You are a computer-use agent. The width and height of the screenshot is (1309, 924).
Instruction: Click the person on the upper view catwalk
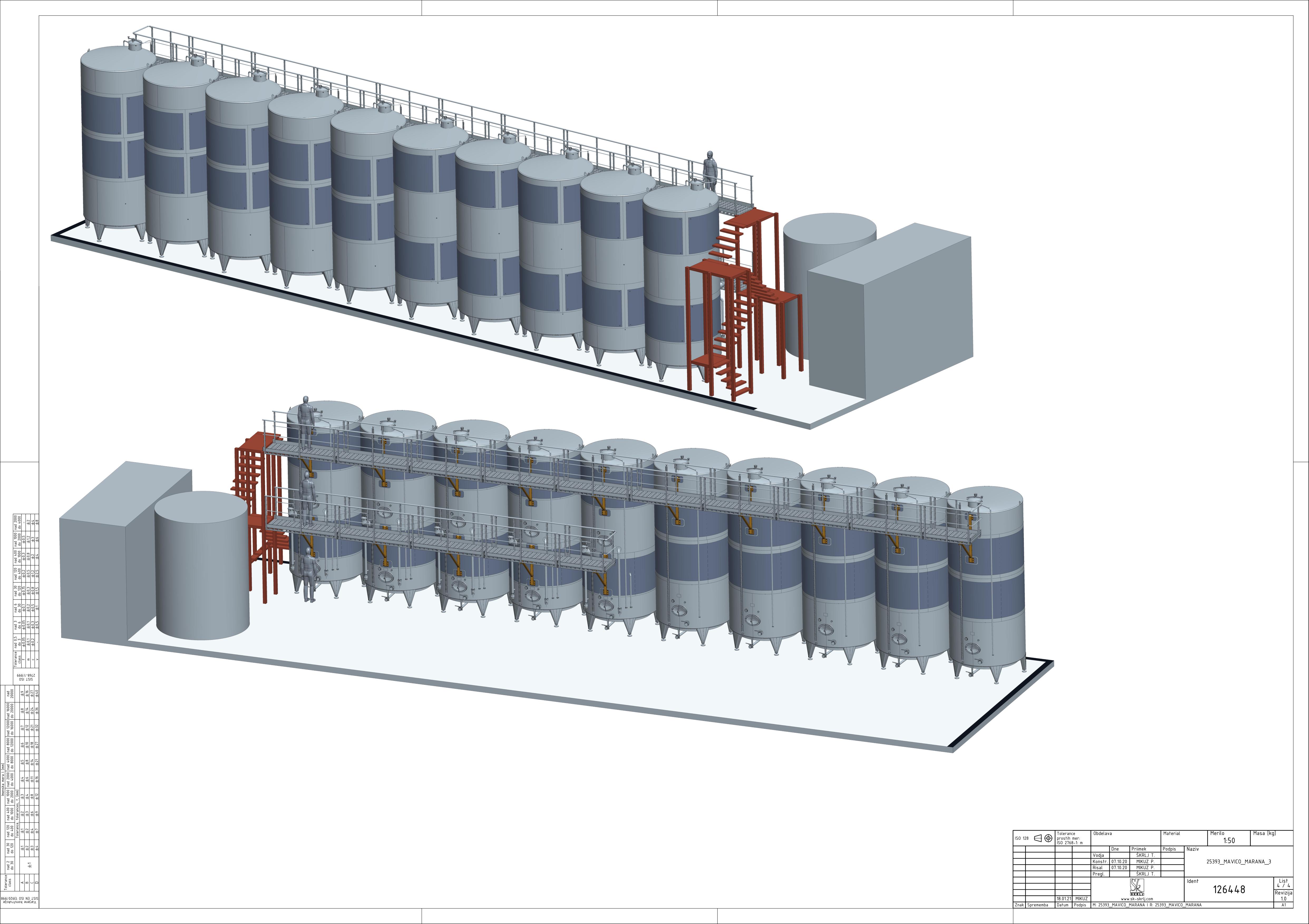click(709, 171)
